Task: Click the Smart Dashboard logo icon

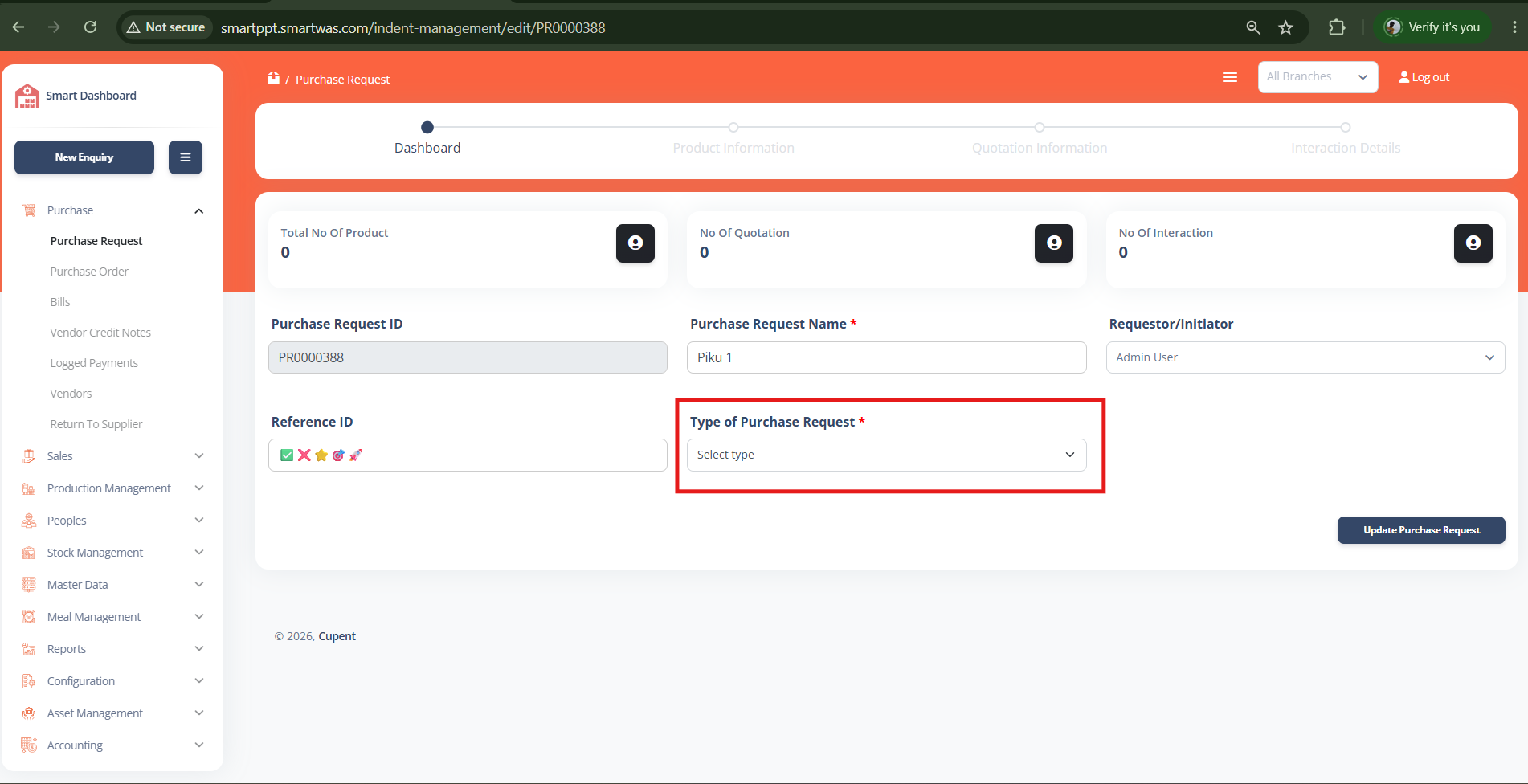Action: coord(27,96)
